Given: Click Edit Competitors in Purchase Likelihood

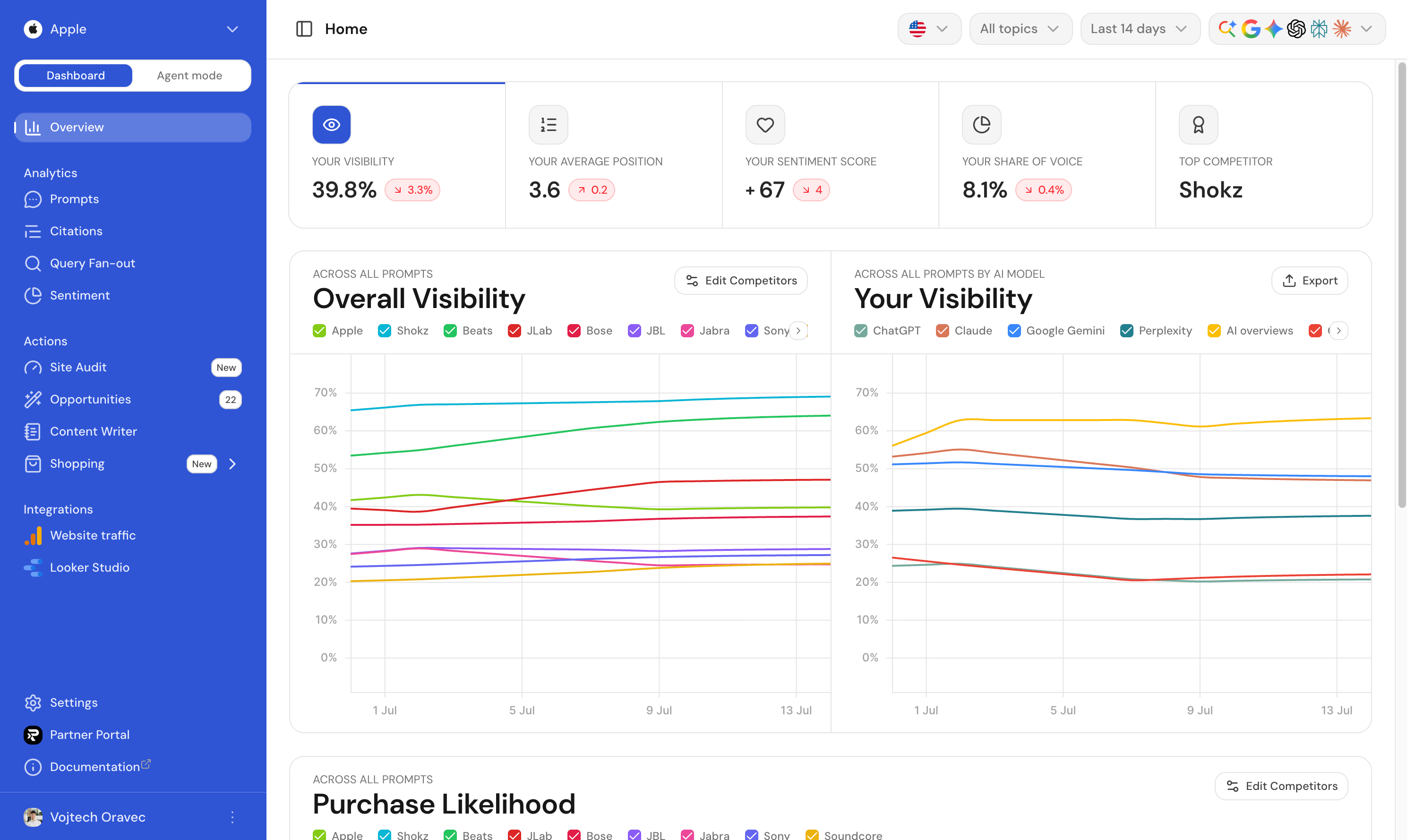Looking at the screenshot, I should [1281, 786].
